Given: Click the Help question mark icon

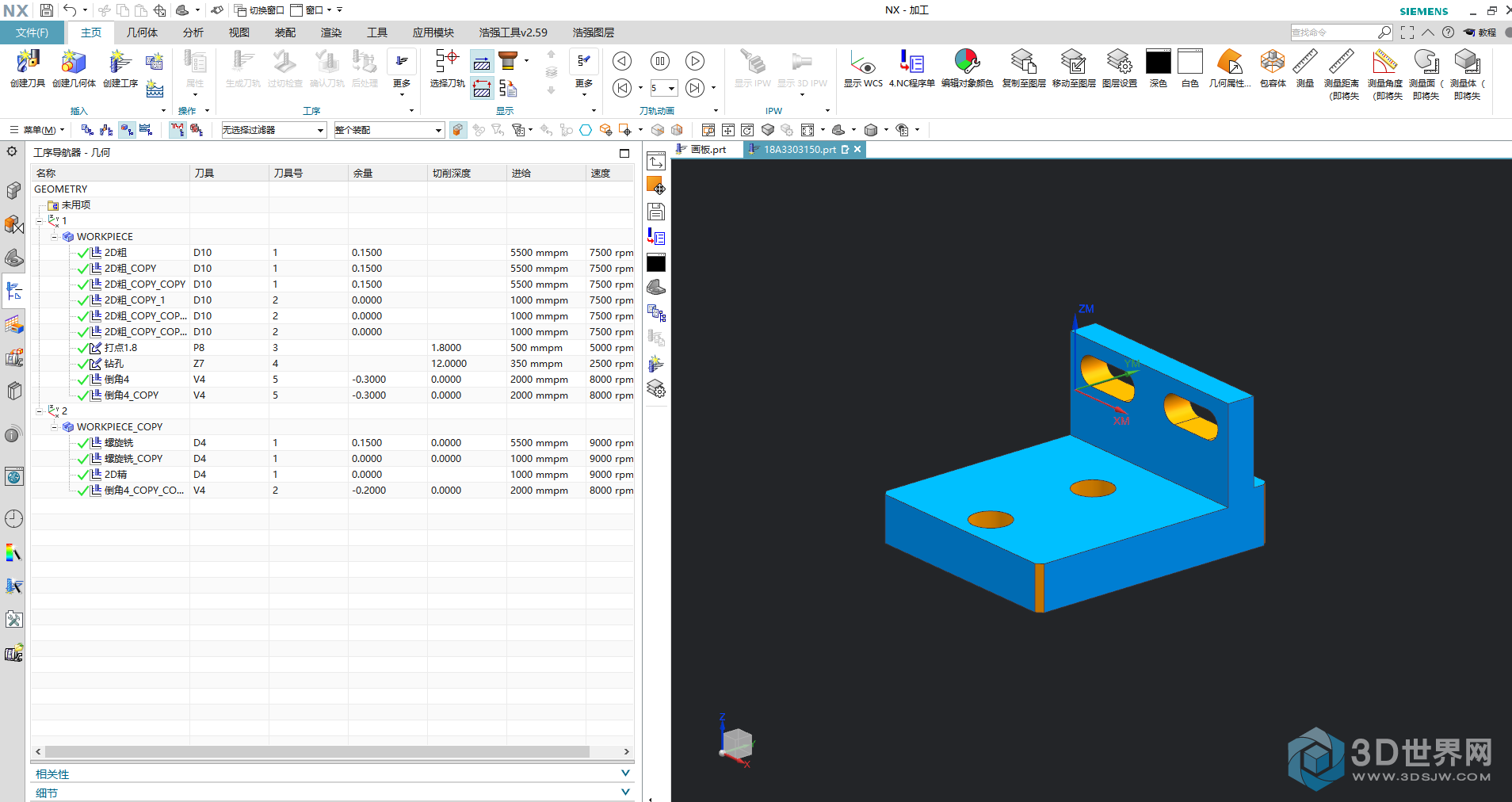Looking at the screenshot, I should coord(1448,32).
